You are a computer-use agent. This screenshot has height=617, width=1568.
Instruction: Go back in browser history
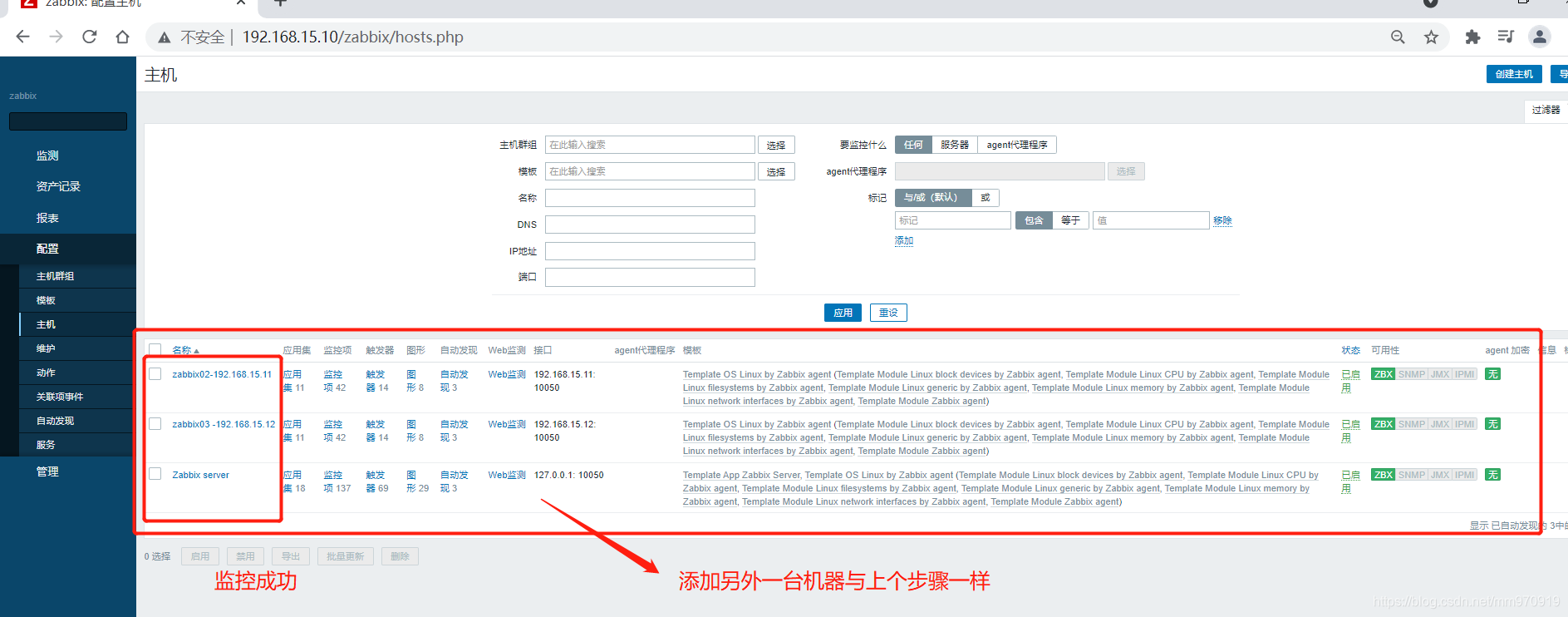pyautogui.click(x=22, y=37)
